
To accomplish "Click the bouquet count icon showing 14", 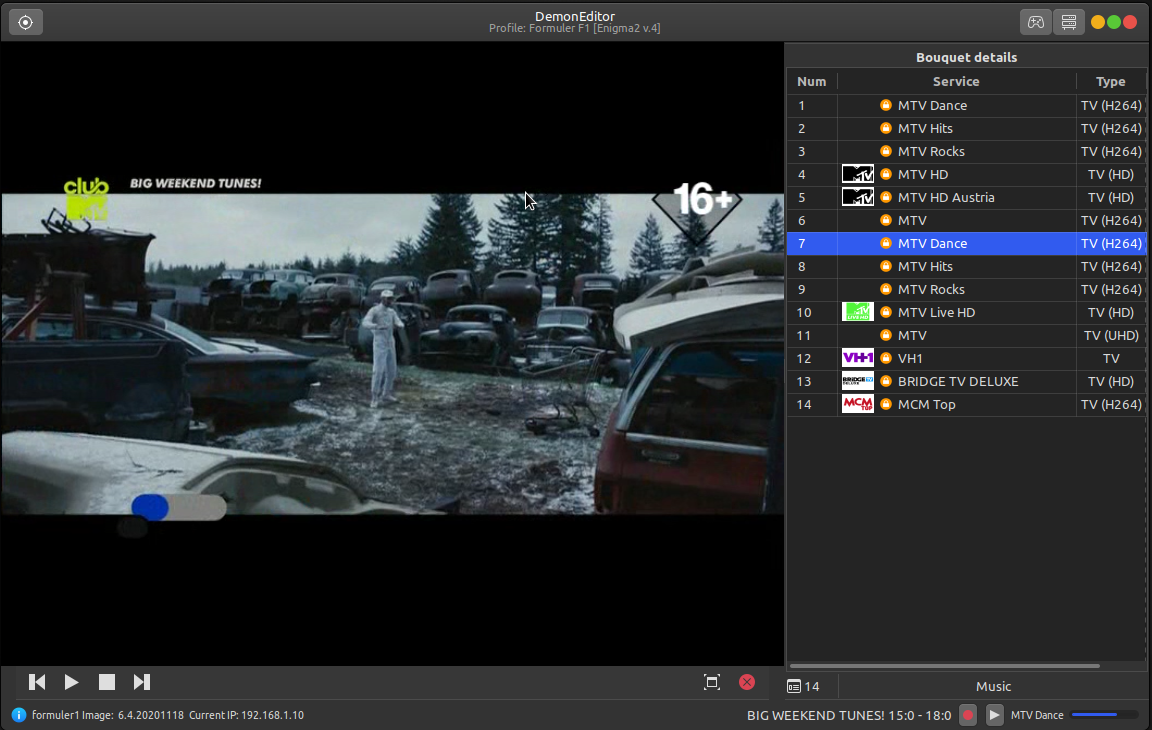I will pyautogui.click(x=793, y=687).
